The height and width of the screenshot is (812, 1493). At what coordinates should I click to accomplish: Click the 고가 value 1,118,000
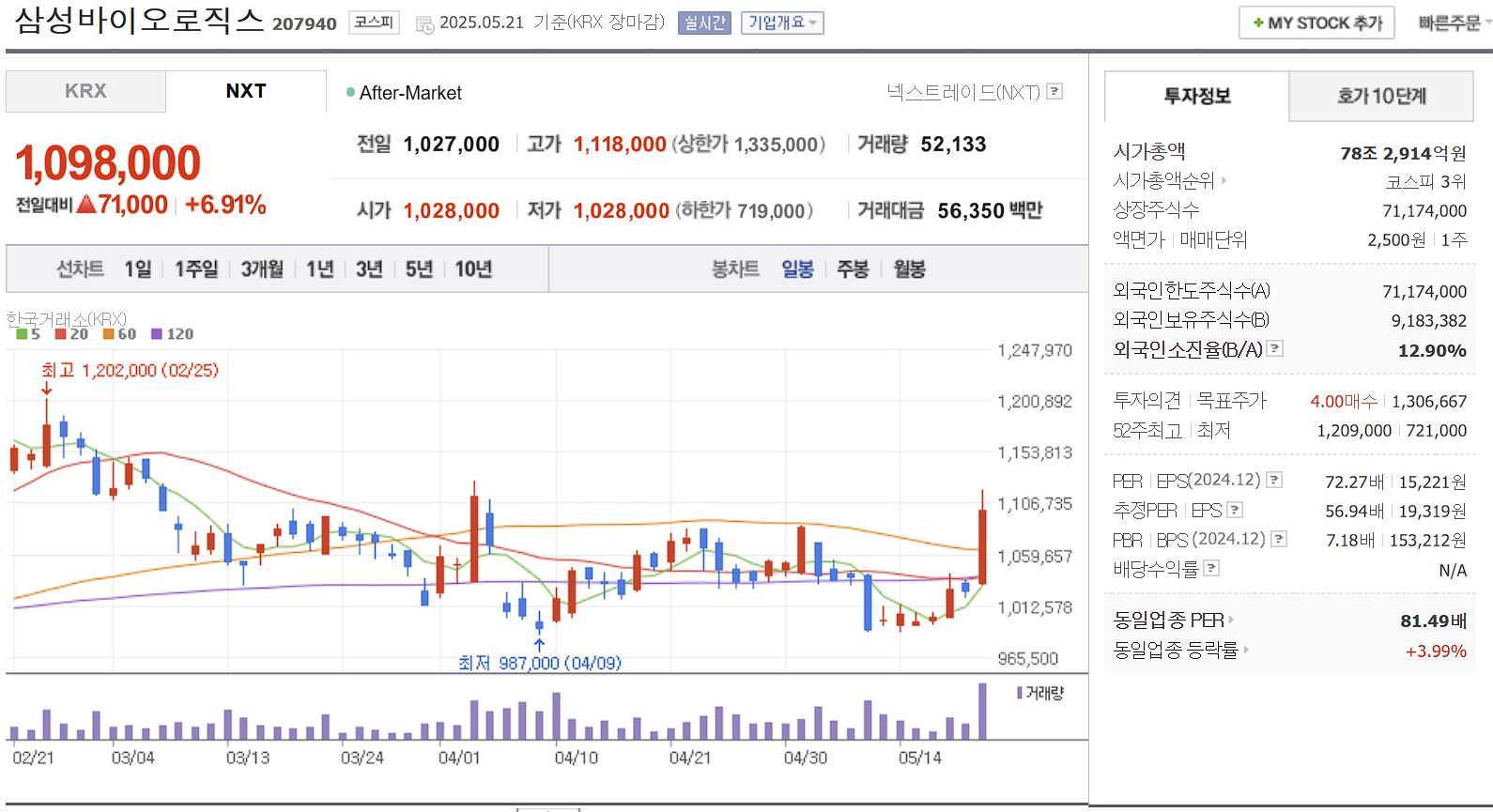pos(620,145)
